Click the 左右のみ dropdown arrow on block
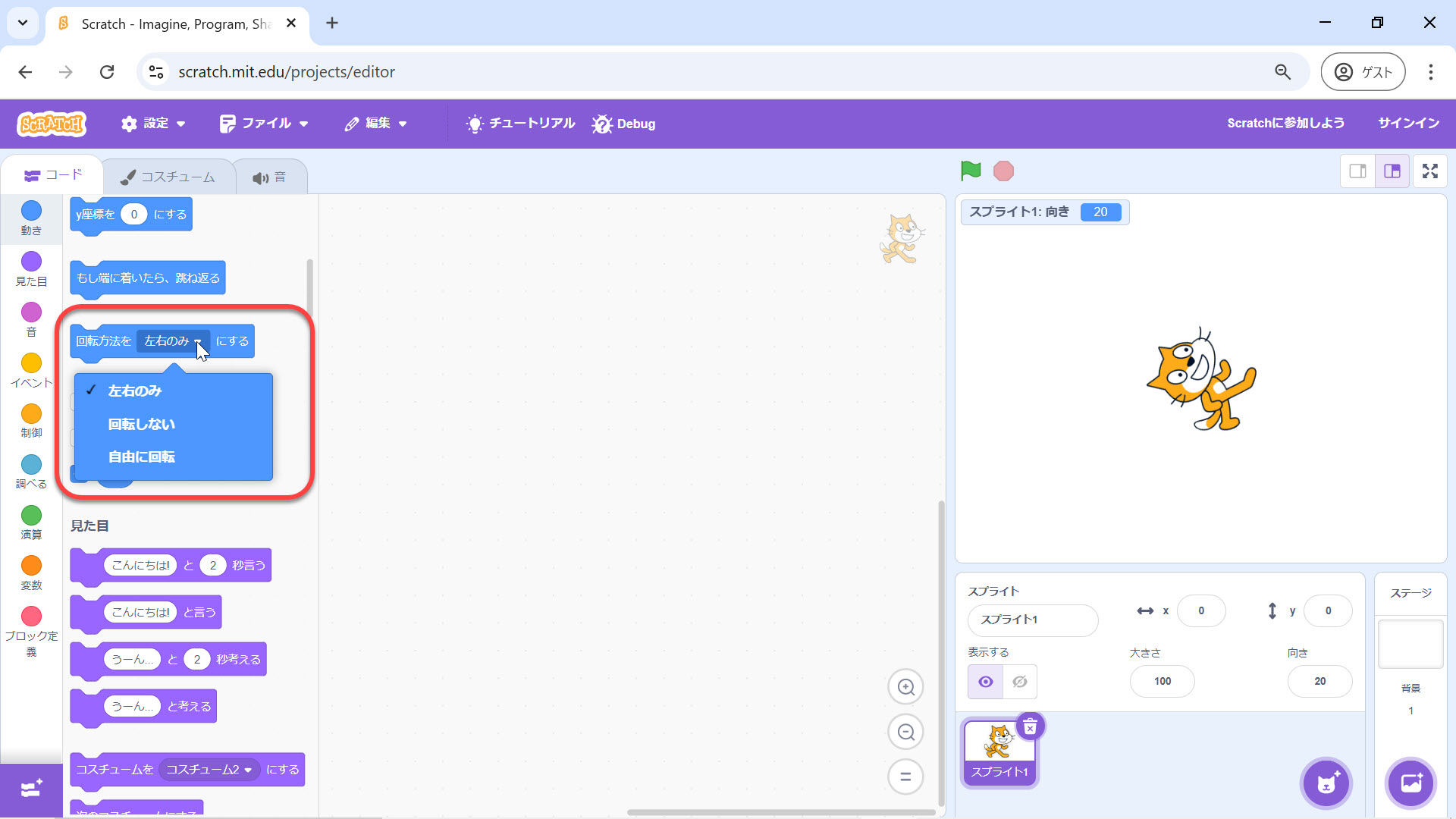The height and width of the screenshot is (819, 1456). click(198, 341)
